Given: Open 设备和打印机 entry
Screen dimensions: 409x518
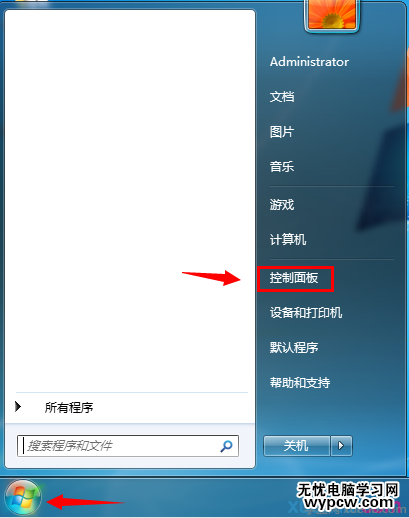Looking at the screenshot, I should (x=306, y=313).
